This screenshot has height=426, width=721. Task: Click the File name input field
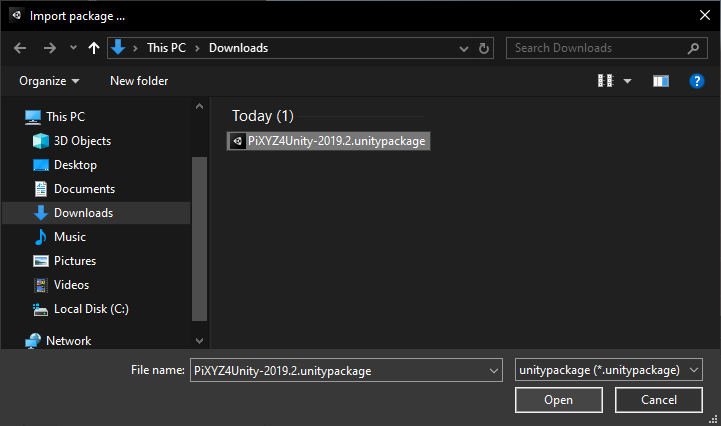(338, 370)
